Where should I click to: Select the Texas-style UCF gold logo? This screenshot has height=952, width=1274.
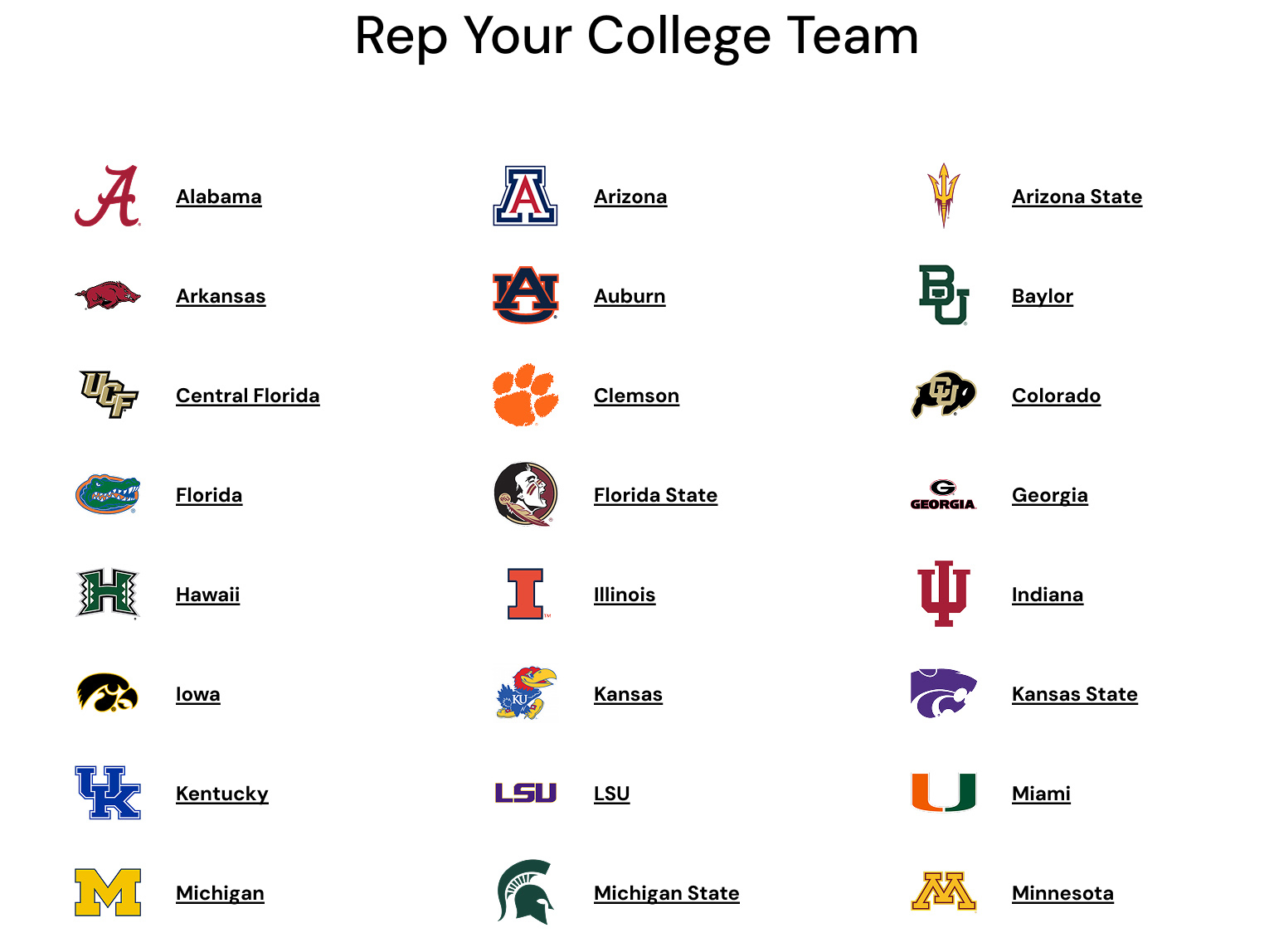coord(109,396)
